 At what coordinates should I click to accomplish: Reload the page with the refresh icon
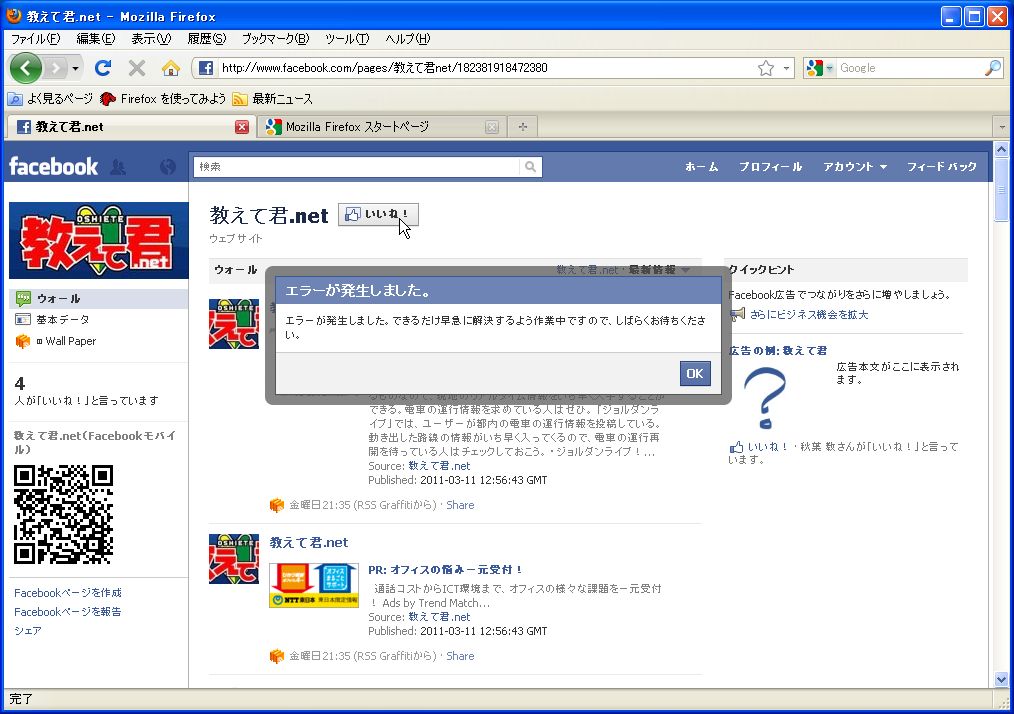tap(103, 68)
